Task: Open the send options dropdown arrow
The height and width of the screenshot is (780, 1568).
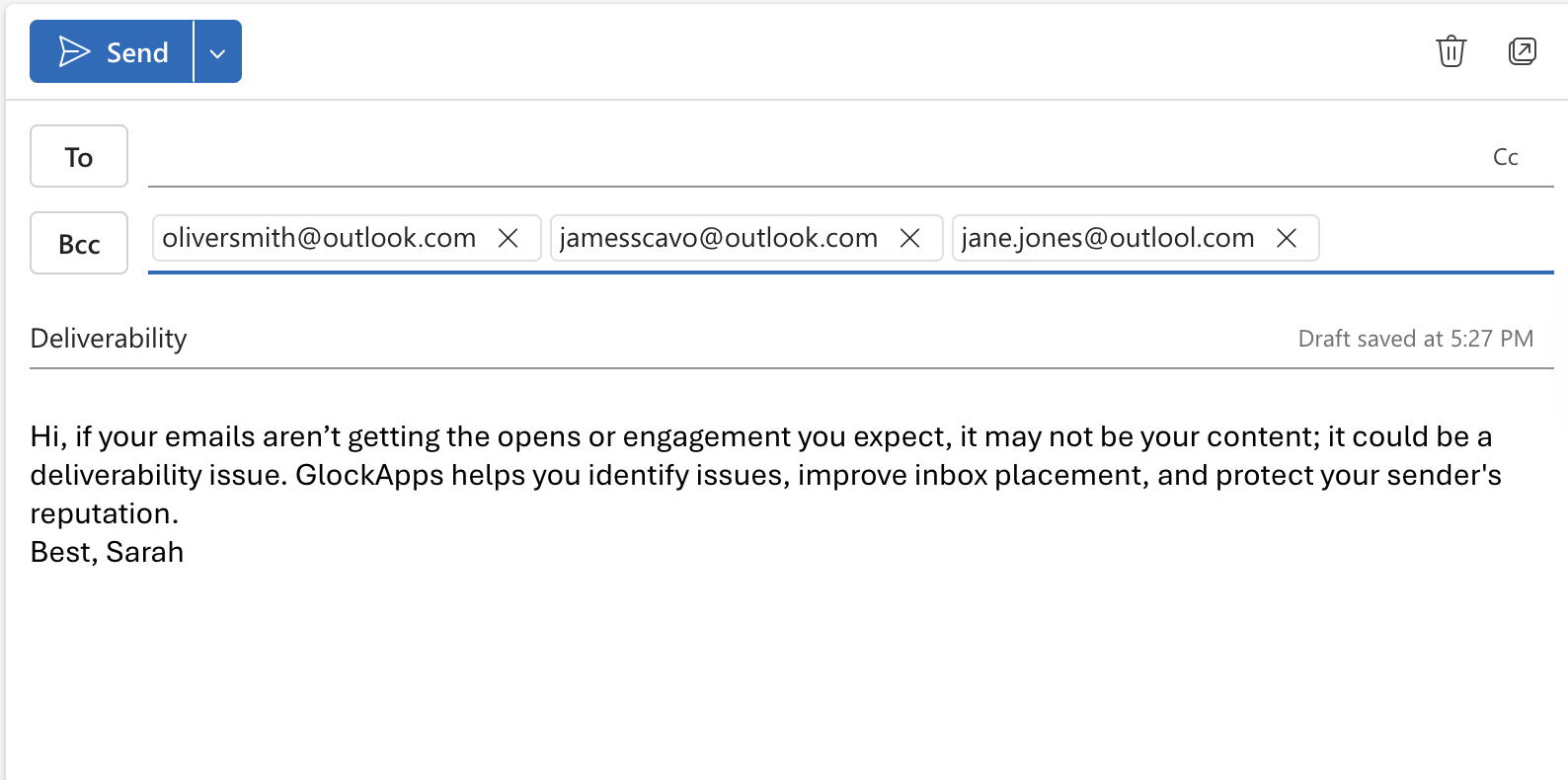Action: pos(218,53)
